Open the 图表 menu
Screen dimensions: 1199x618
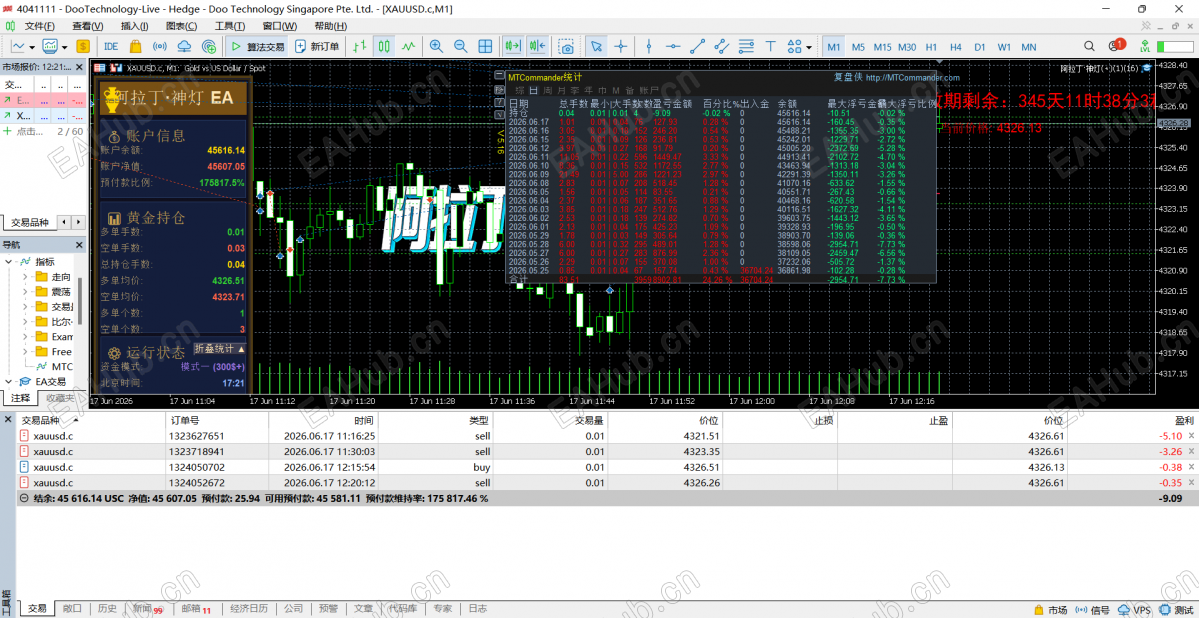coord(177,26)
